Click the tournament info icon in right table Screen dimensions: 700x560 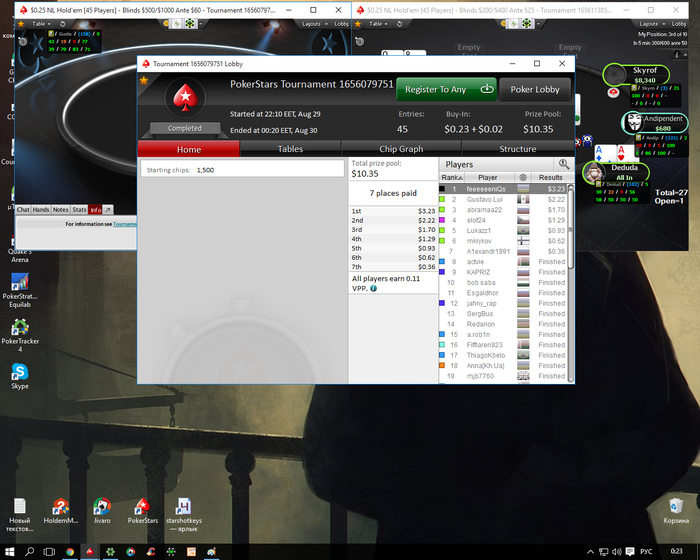click(677, 54)
